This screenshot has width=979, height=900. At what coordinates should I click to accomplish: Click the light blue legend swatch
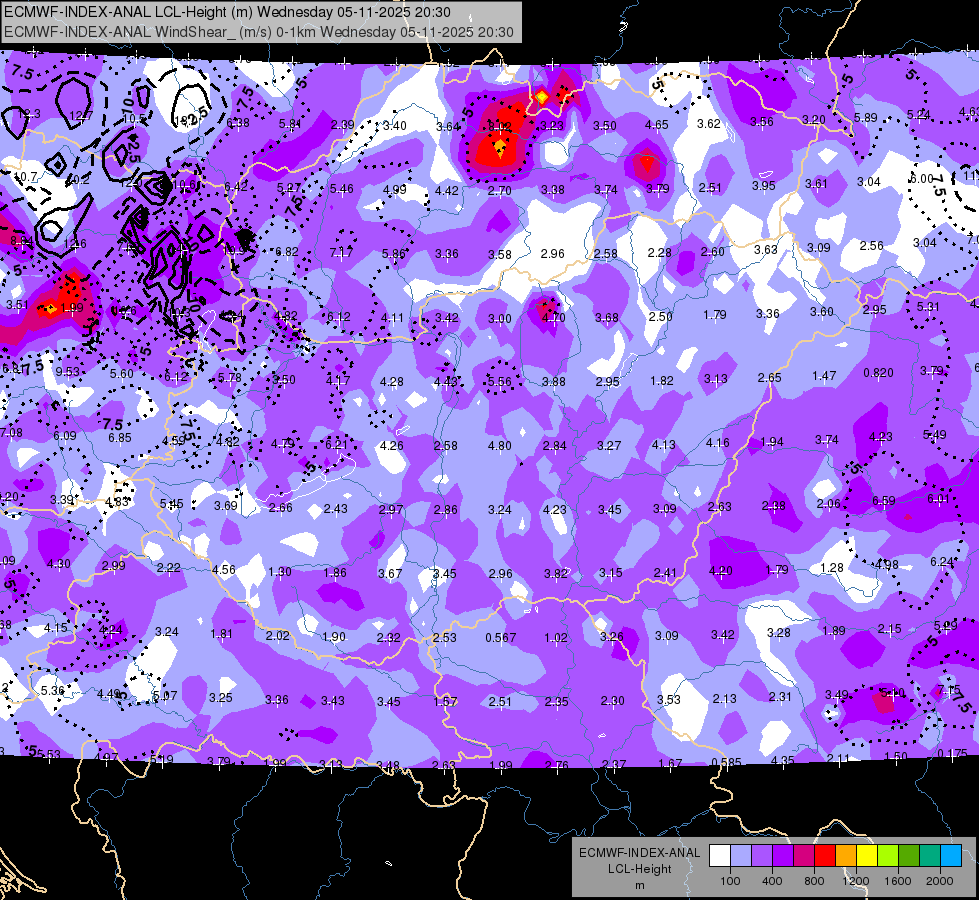(x=741, y=855)
